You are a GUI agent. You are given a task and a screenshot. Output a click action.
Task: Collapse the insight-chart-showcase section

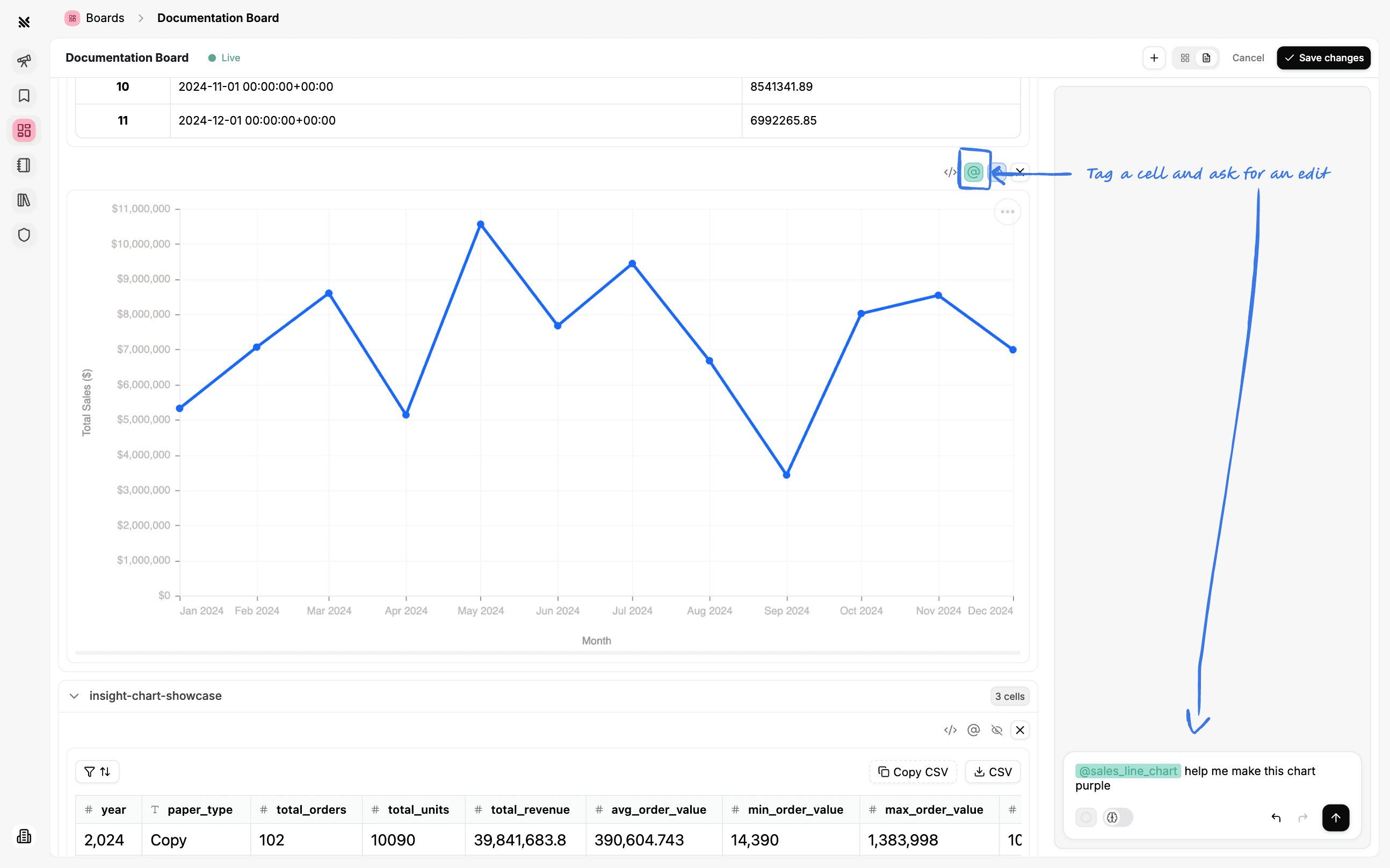(x=74, y=696)
